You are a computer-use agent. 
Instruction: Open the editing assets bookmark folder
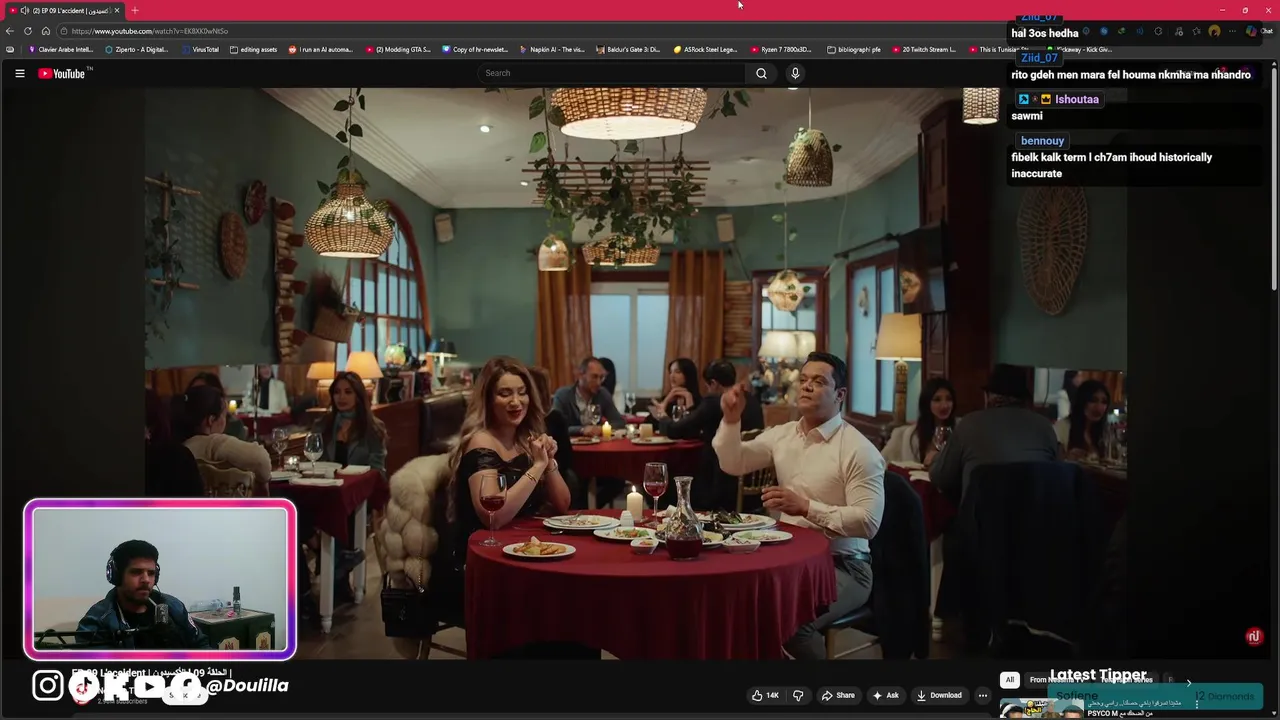tap(253, 49)
